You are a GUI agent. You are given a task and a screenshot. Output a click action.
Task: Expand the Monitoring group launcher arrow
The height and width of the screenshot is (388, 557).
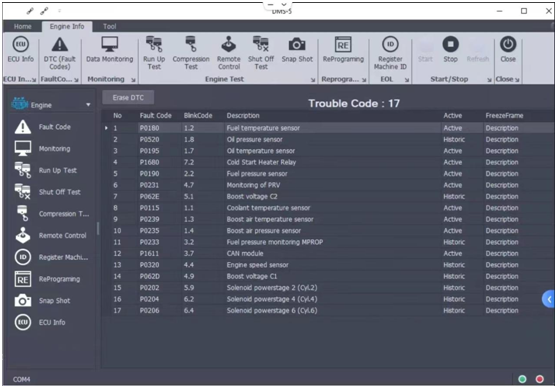click(133, 80)
